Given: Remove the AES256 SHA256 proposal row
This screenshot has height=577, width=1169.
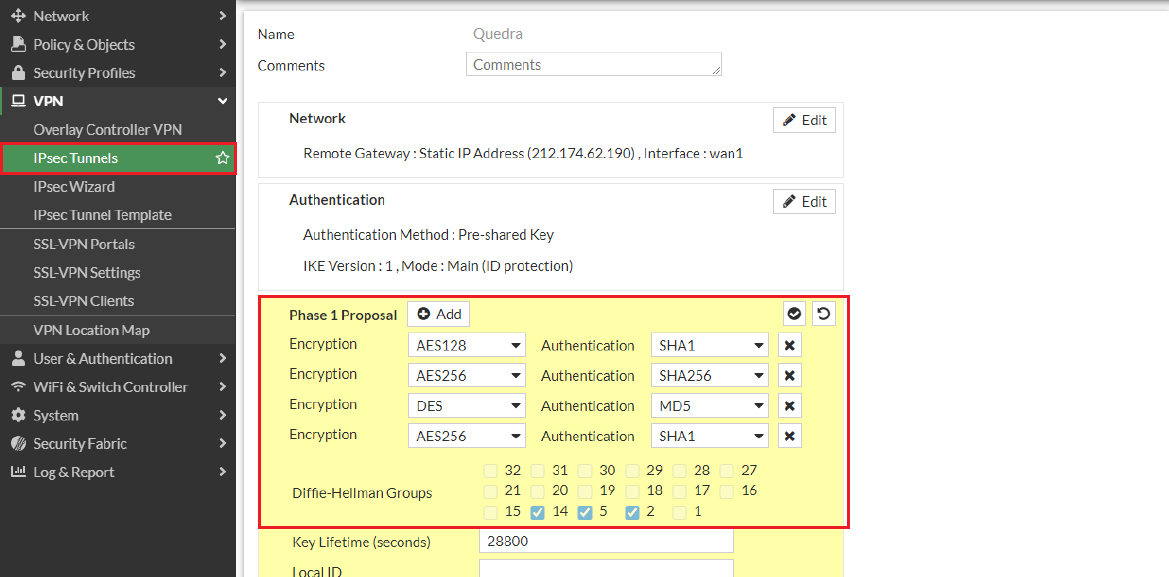Looking at the screenshot, I should (790, 376).
